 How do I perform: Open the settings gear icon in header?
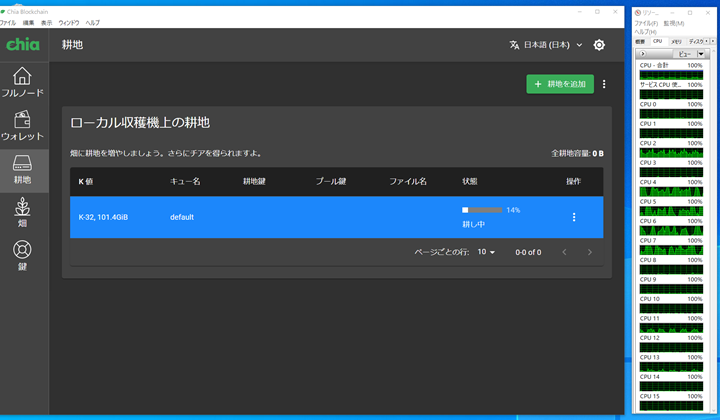pos(599,45)
